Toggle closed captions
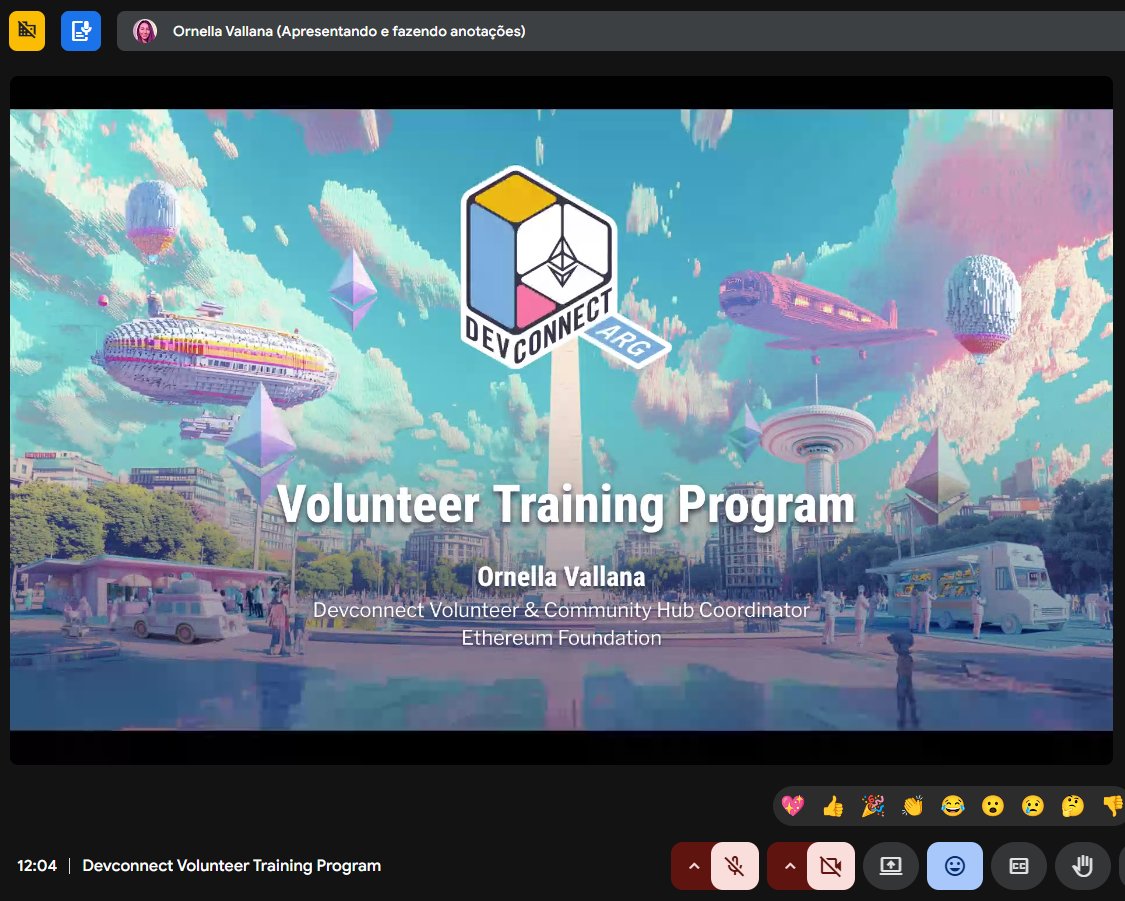Screen dimensions: 1125x901 (x=1019, y=866)
